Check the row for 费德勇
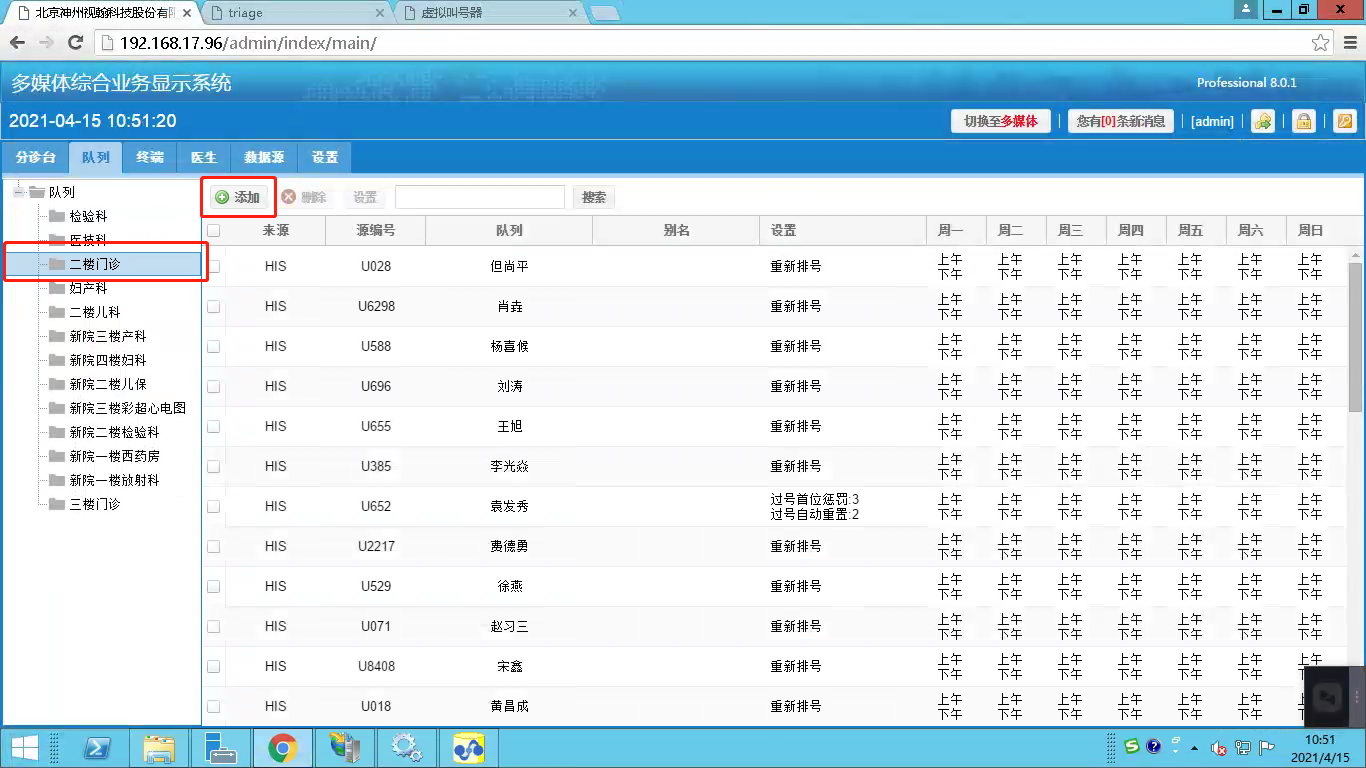The image size is (1366, 768). (x=213, y=546)
